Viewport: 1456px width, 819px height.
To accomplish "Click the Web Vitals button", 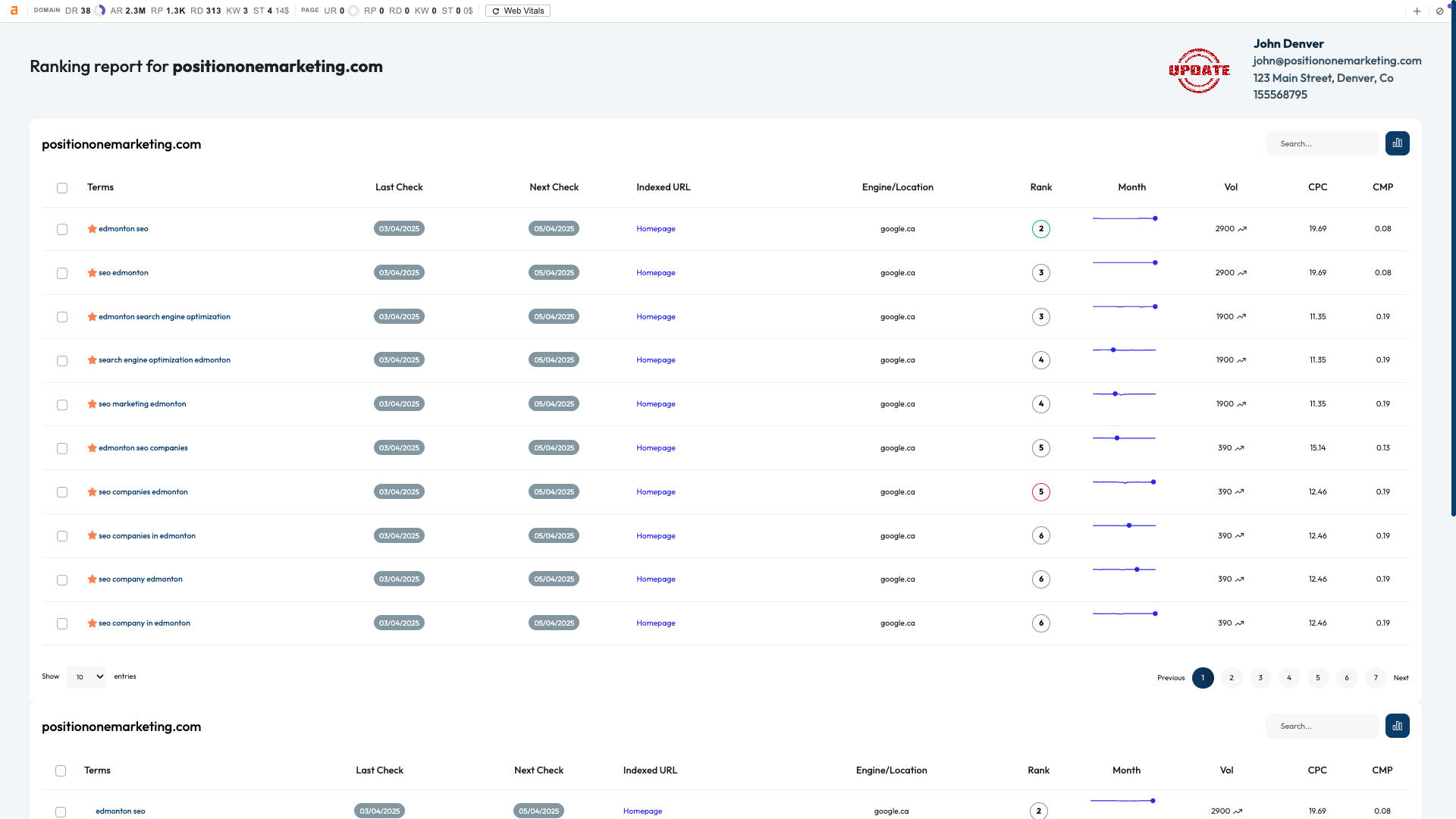I will [518, 11].
